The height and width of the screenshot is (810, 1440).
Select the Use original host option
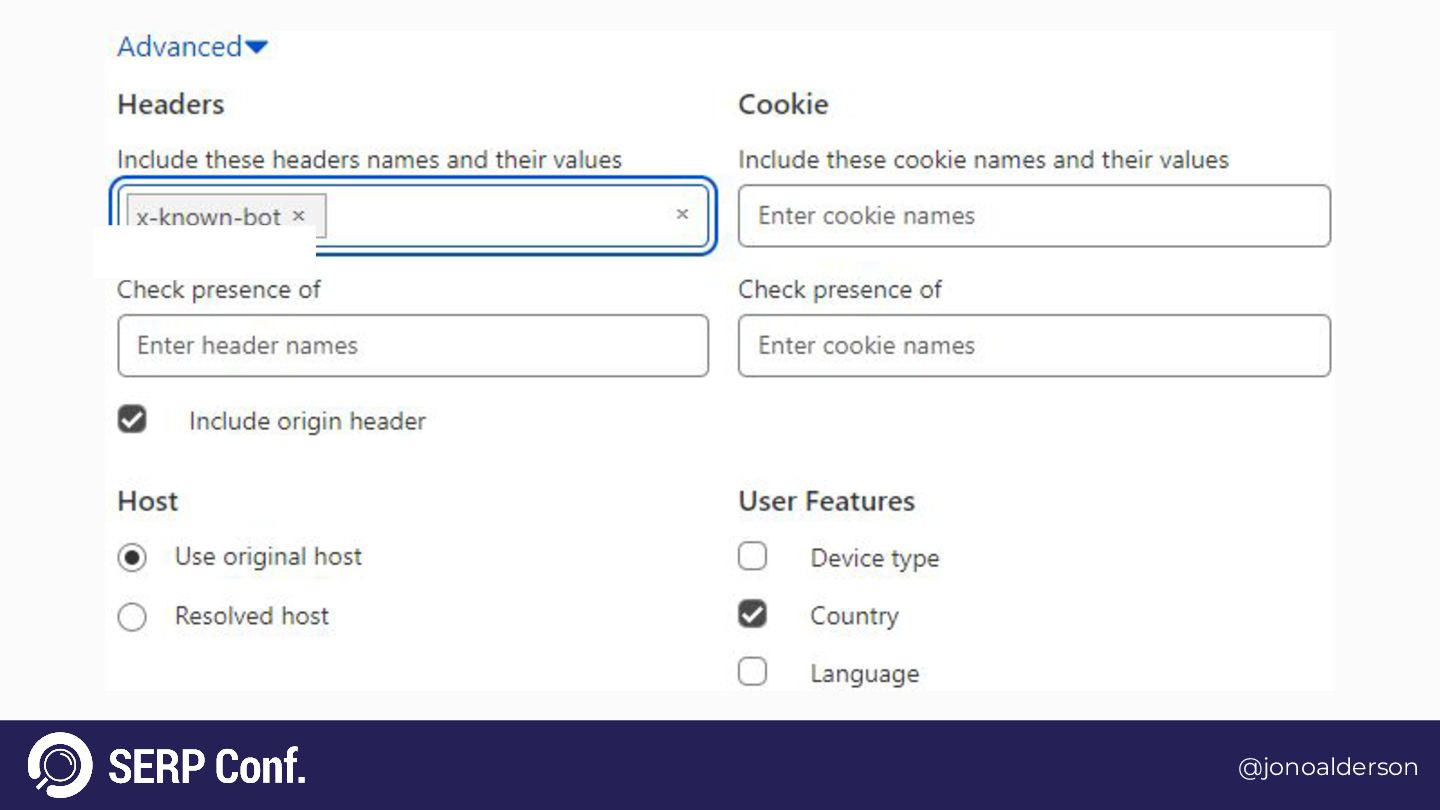tap(132, 557)
